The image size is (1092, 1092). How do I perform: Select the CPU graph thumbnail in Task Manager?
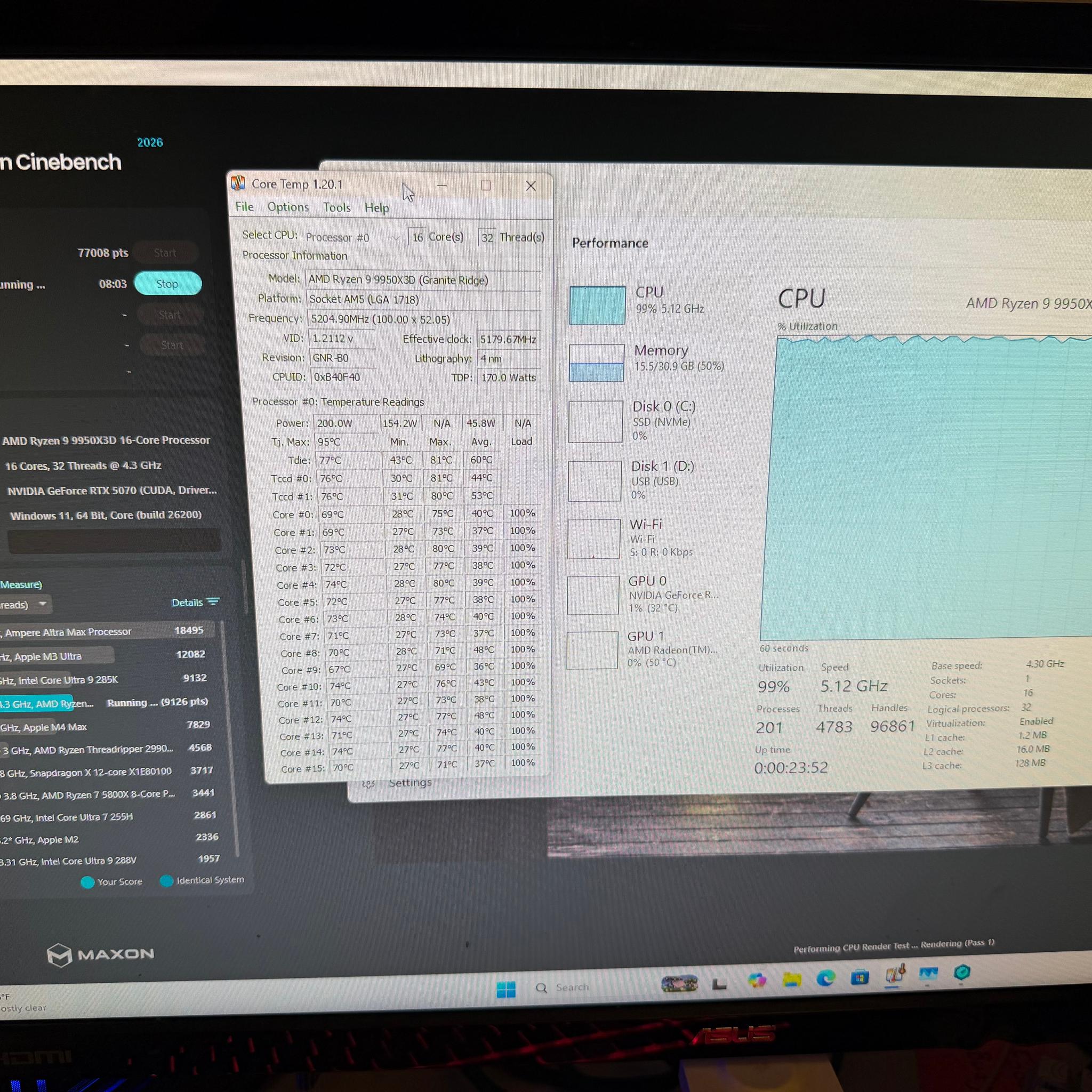pyautogui.click(x=597, y=305)
